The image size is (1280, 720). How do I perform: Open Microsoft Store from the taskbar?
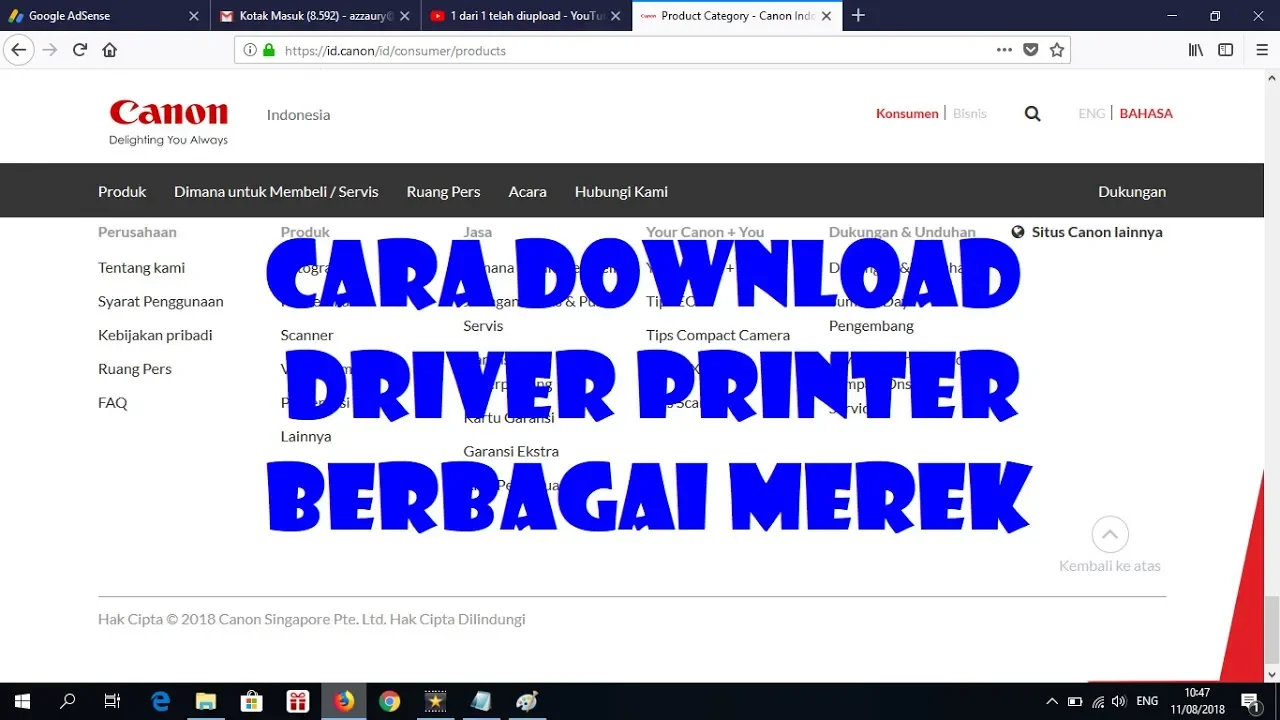[252, 701]
